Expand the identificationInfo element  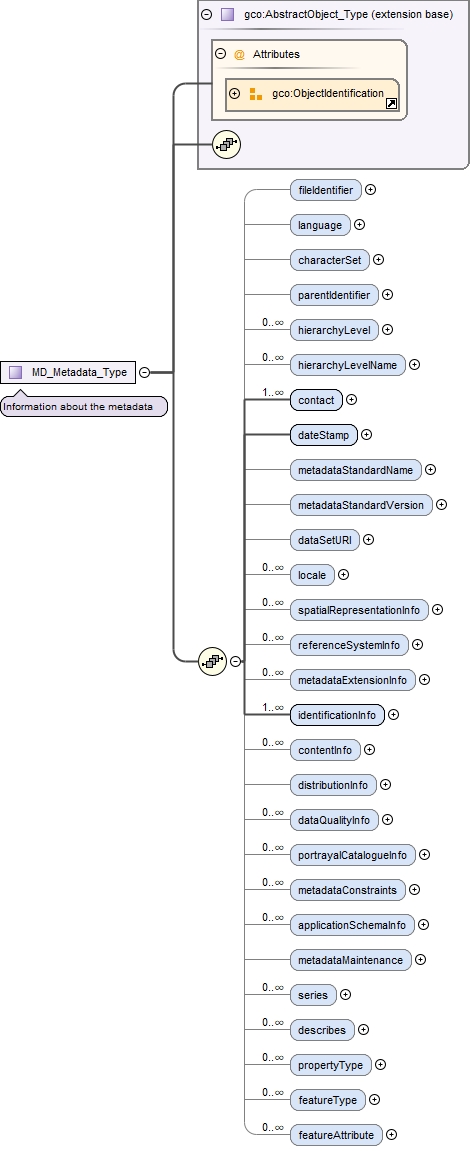tap(393, 714)
